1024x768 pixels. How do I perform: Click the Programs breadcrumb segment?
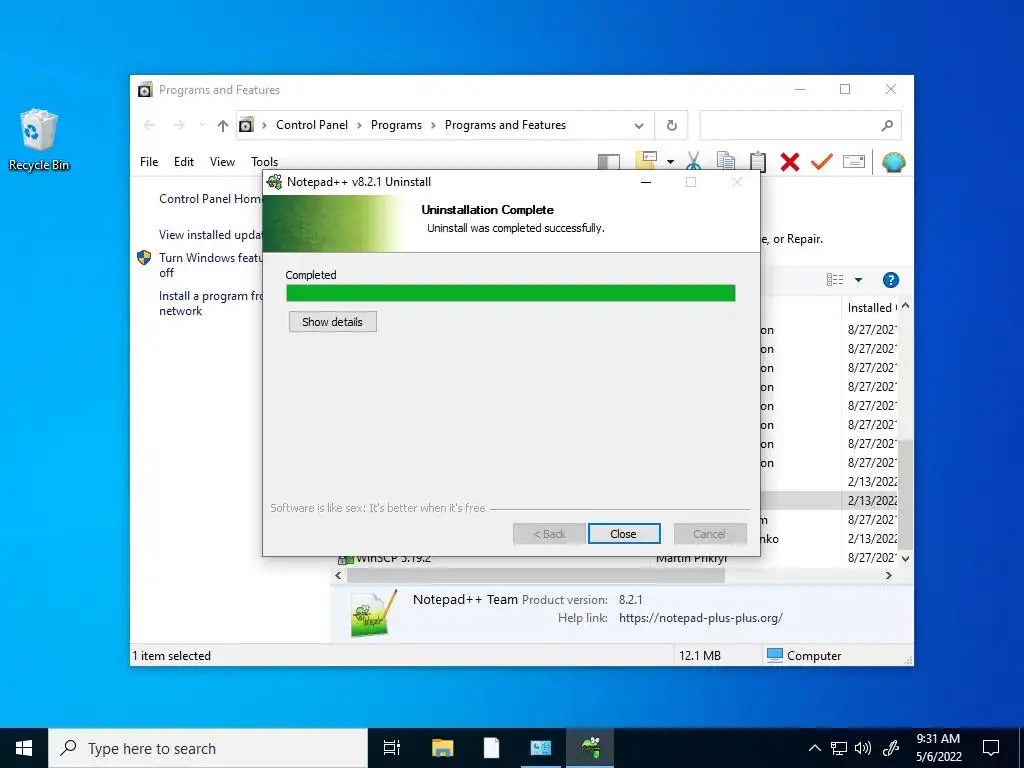[x=396, y=125]
